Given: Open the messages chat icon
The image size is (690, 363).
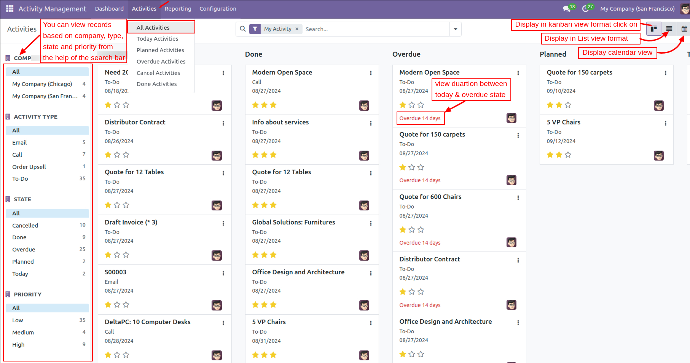Looking at the screenshot, I should (567, 8).
